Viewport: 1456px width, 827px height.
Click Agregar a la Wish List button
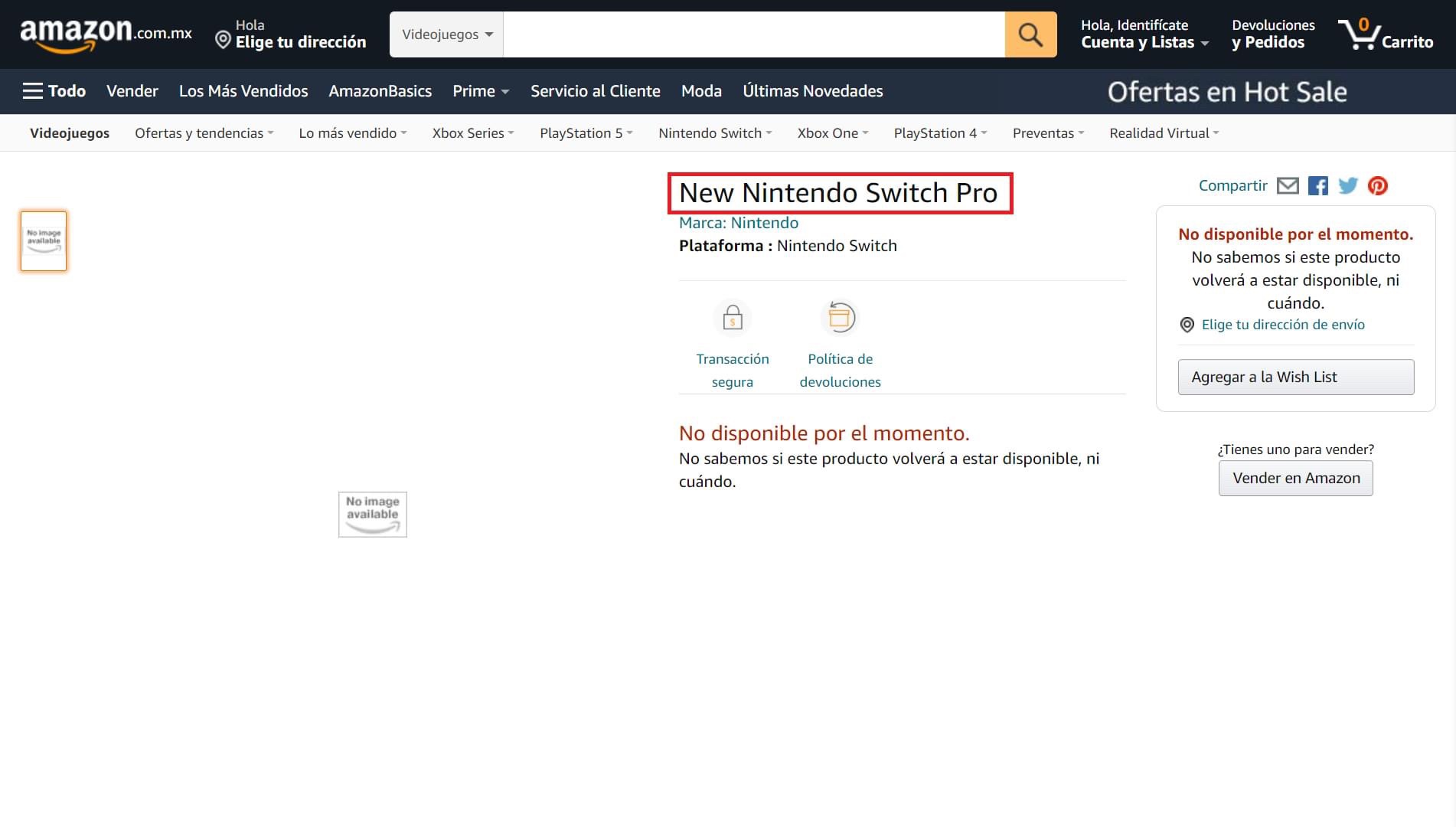(x=1296, y=378)
